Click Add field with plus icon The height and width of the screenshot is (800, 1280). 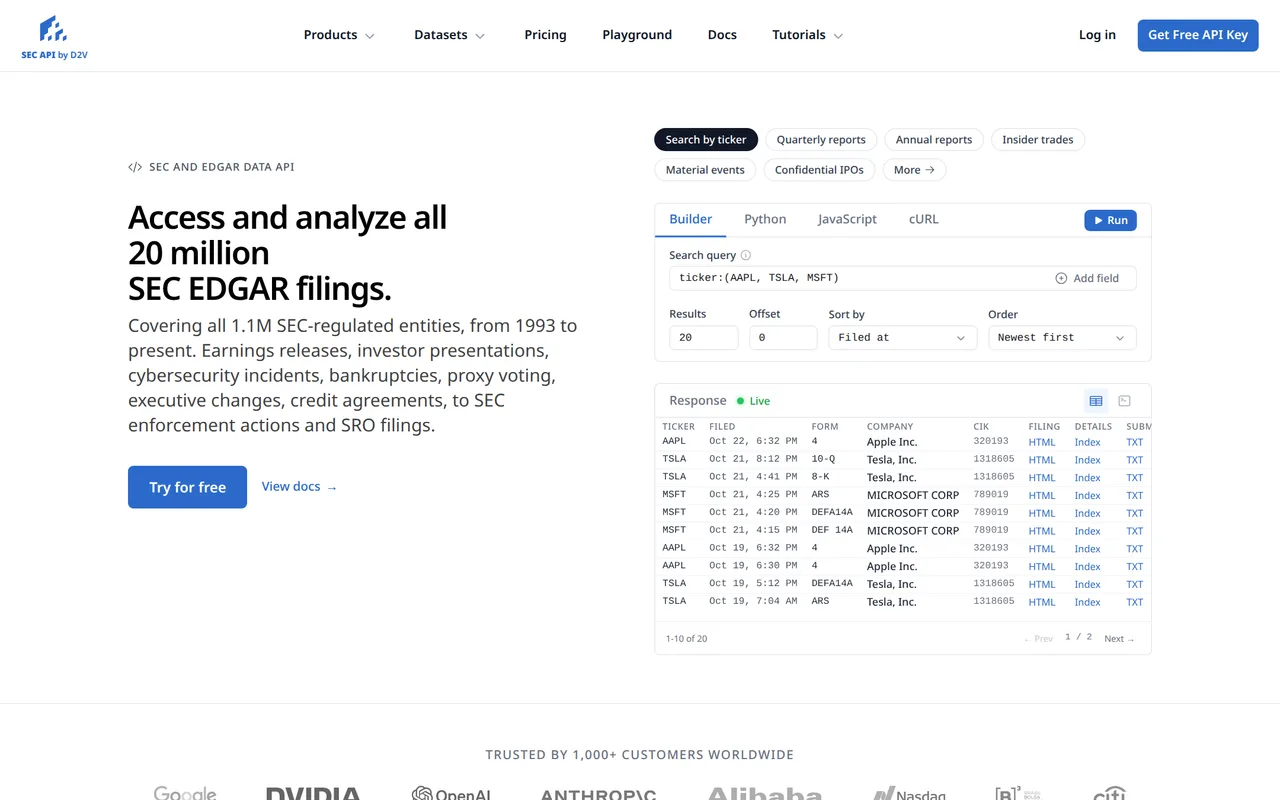[1087, 278]
